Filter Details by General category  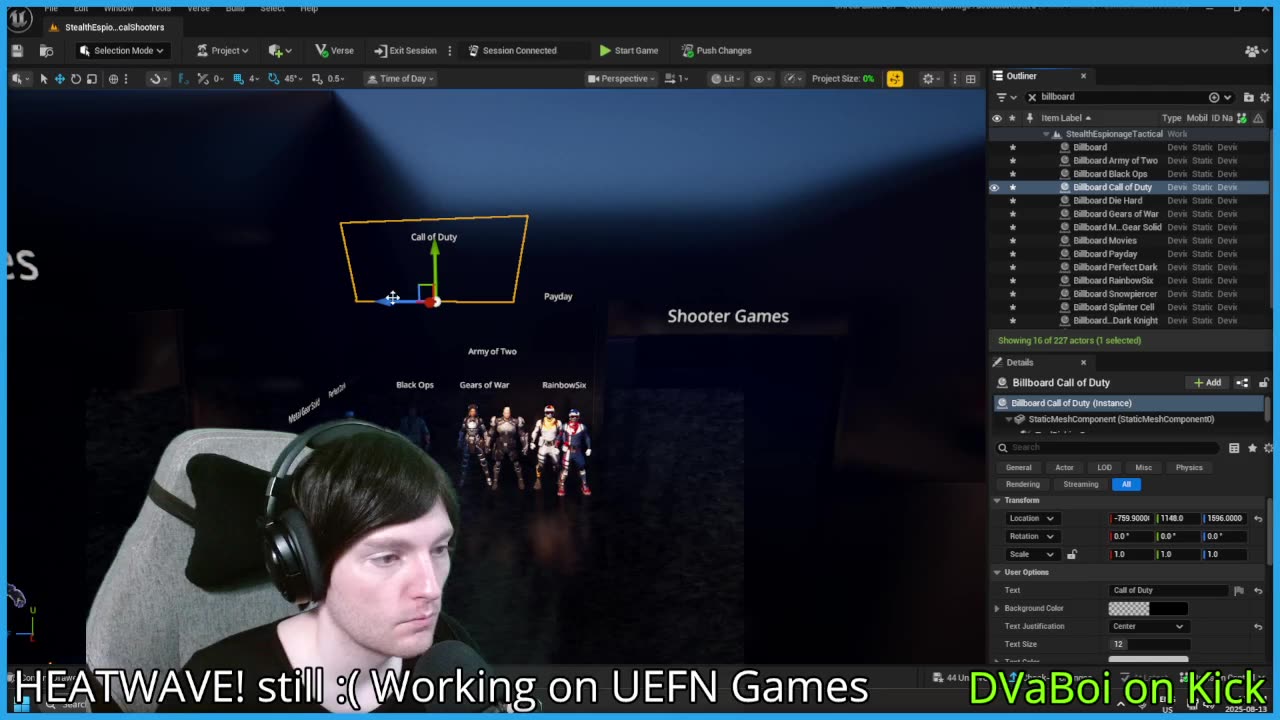pyautogui.click(x=1018, y=467)
